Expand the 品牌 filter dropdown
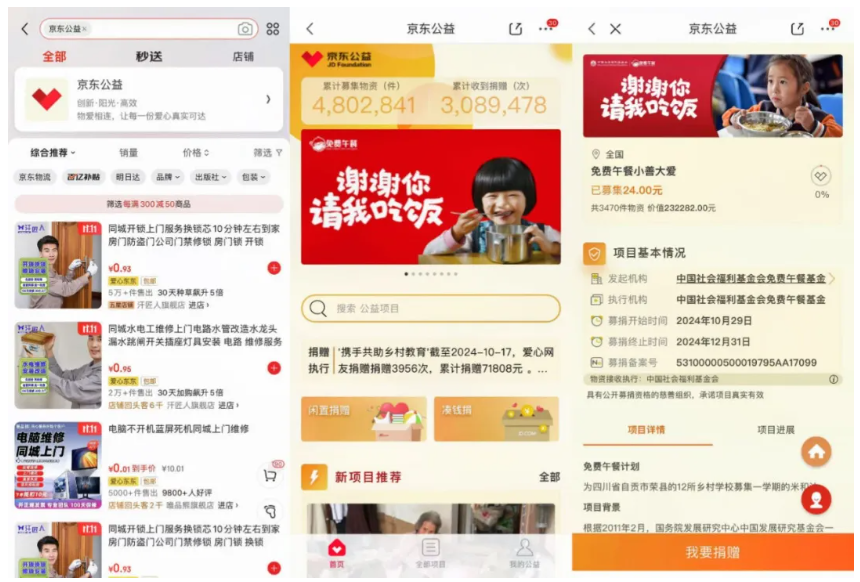This screenshot has width=860, height=582. (168, 177)
